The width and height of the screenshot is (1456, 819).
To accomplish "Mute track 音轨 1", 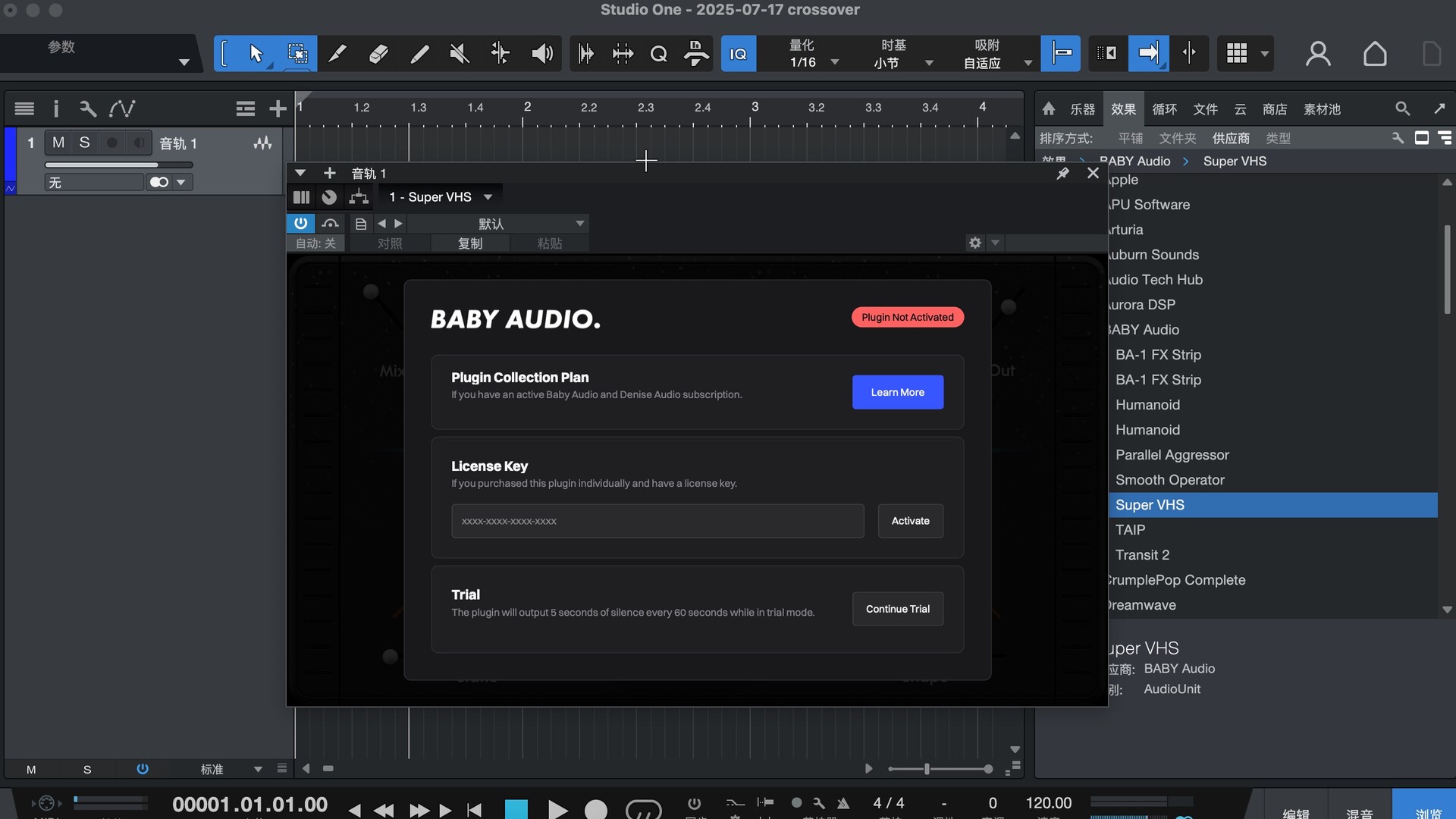I will [x=58, y=143].
